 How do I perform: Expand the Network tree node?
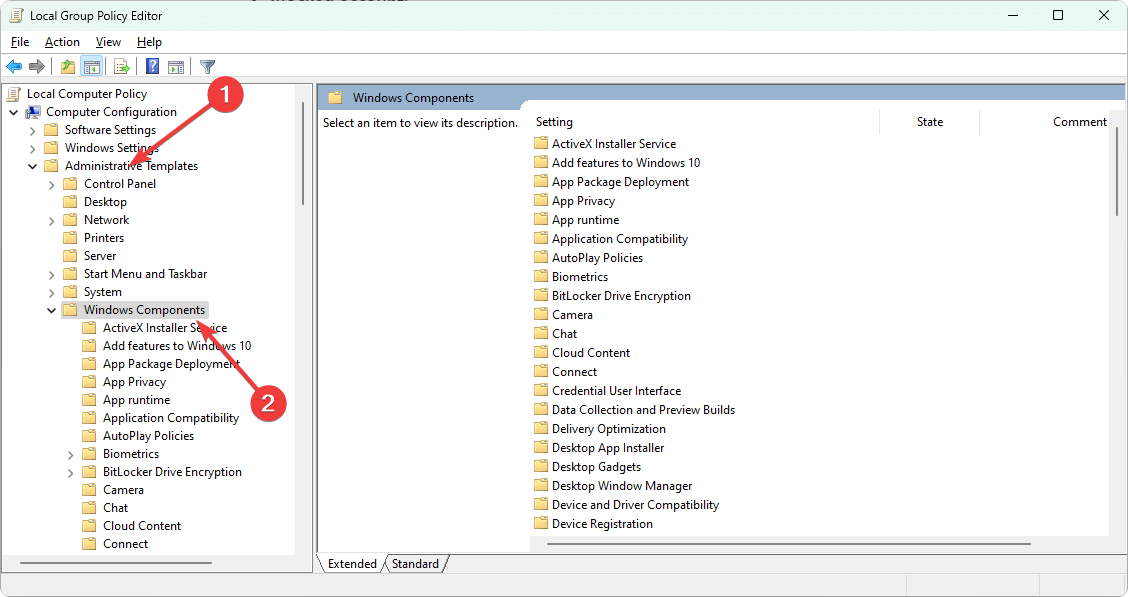[51, 220]
